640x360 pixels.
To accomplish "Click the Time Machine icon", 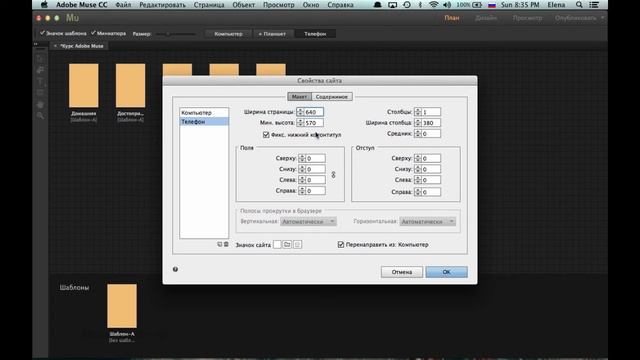I will (407, 5).
